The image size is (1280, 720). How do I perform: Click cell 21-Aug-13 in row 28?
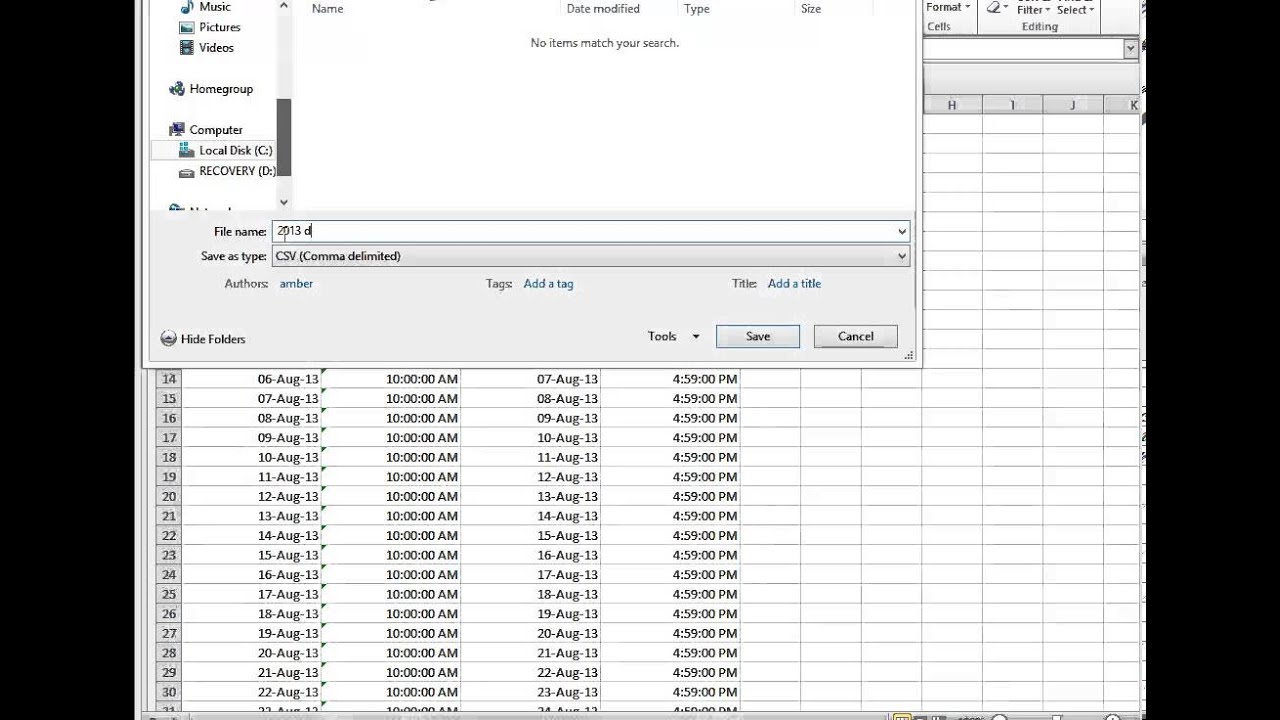point(531,653)
